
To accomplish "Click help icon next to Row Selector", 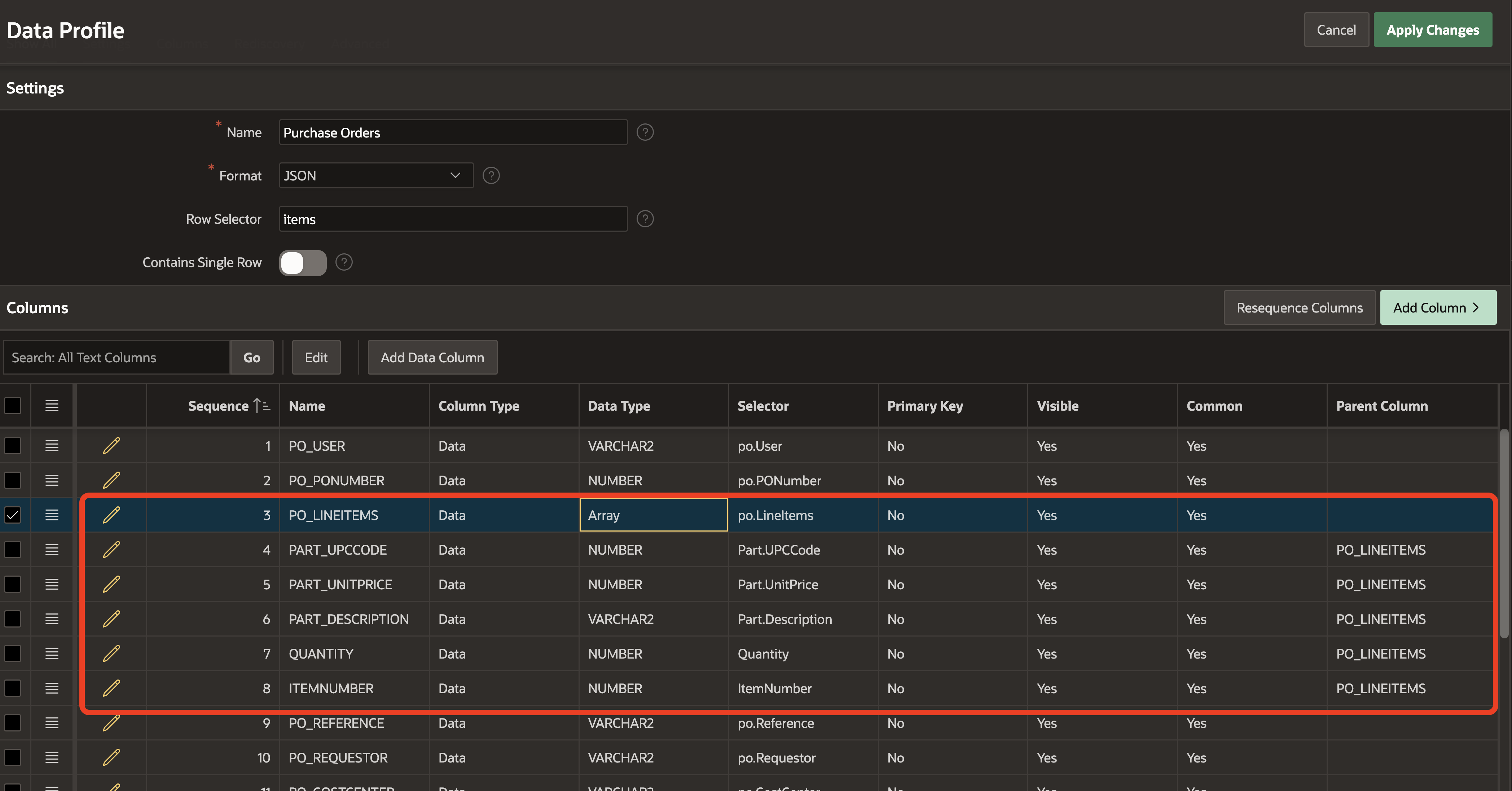I will click(645, 219).
